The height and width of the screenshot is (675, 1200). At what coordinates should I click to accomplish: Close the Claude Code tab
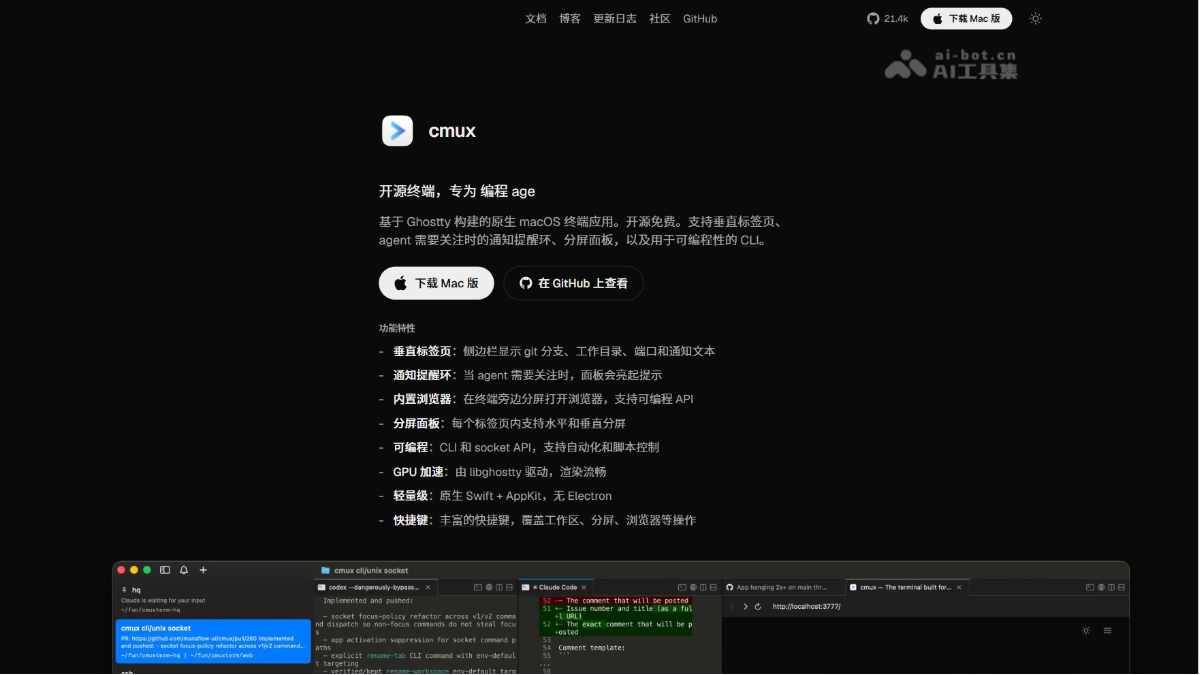pyautogui.click(x=584, y=587)
